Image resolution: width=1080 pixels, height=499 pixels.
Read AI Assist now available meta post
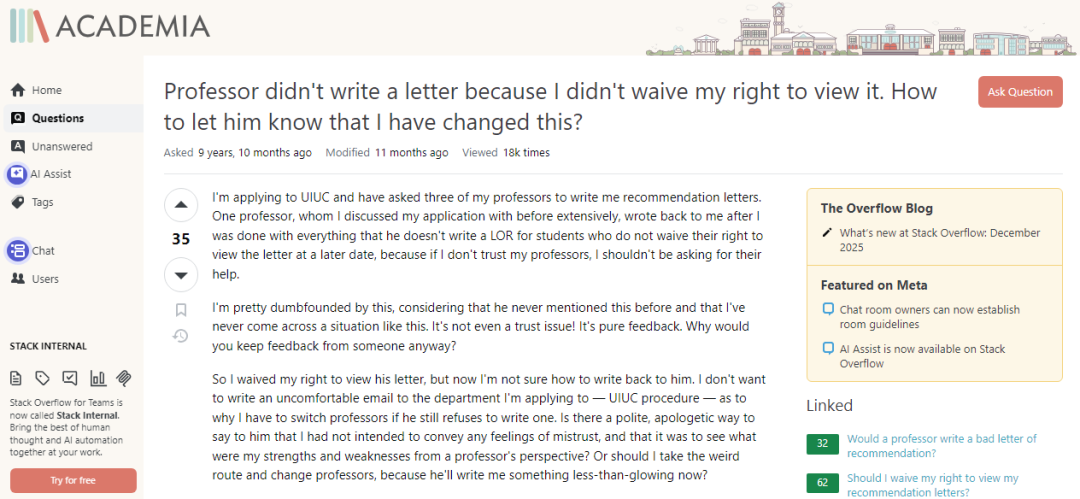click(922, 356)
